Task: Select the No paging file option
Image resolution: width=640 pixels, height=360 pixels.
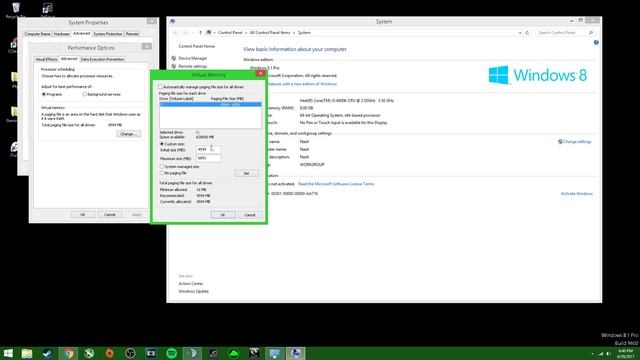Action: click(x=162, y=173)
